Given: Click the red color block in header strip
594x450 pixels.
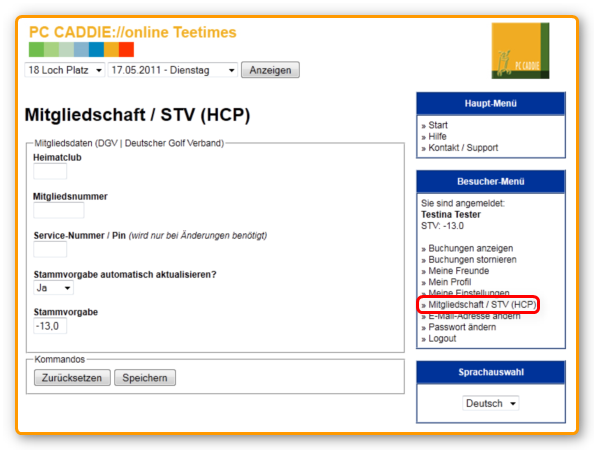Looking at the screenshot, I should point(127,50).
